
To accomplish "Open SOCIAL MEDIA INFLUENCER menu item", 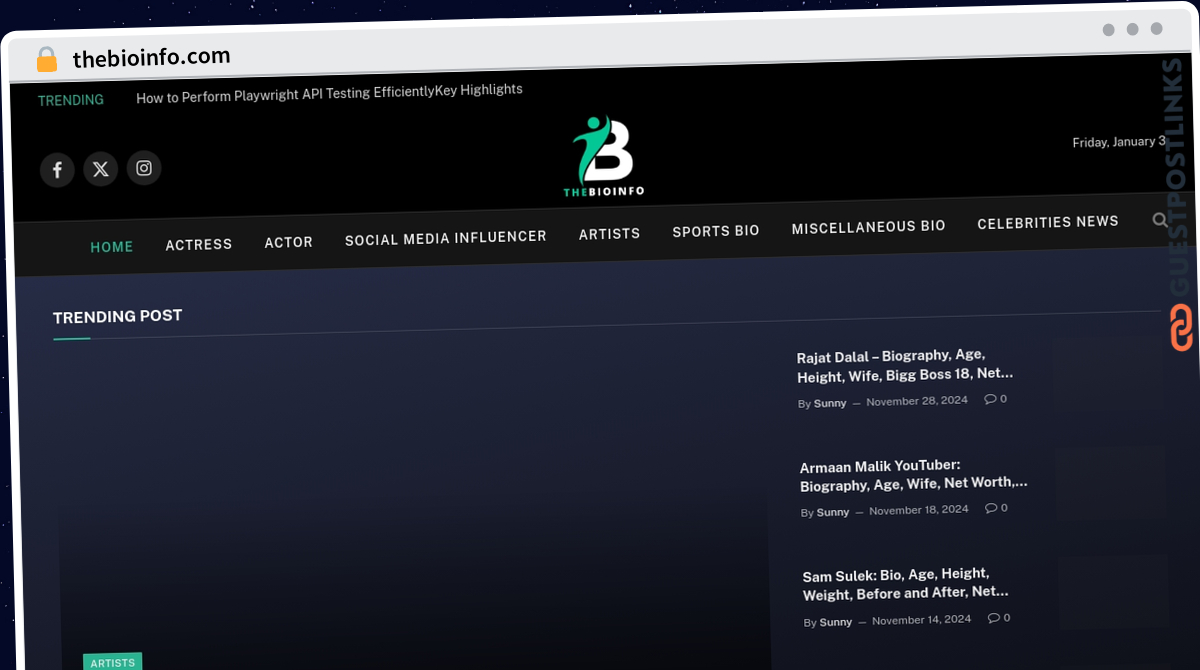I will click(446, 238).
